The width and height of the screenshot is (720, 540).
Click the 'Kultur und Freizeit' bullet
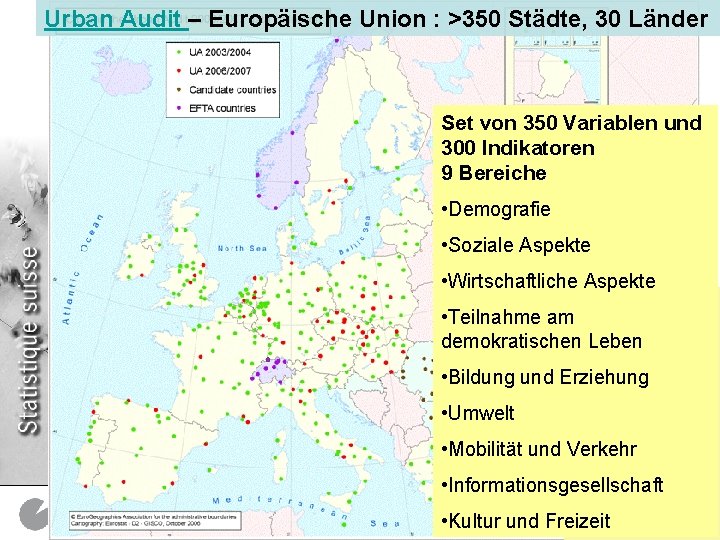(526, 521)
